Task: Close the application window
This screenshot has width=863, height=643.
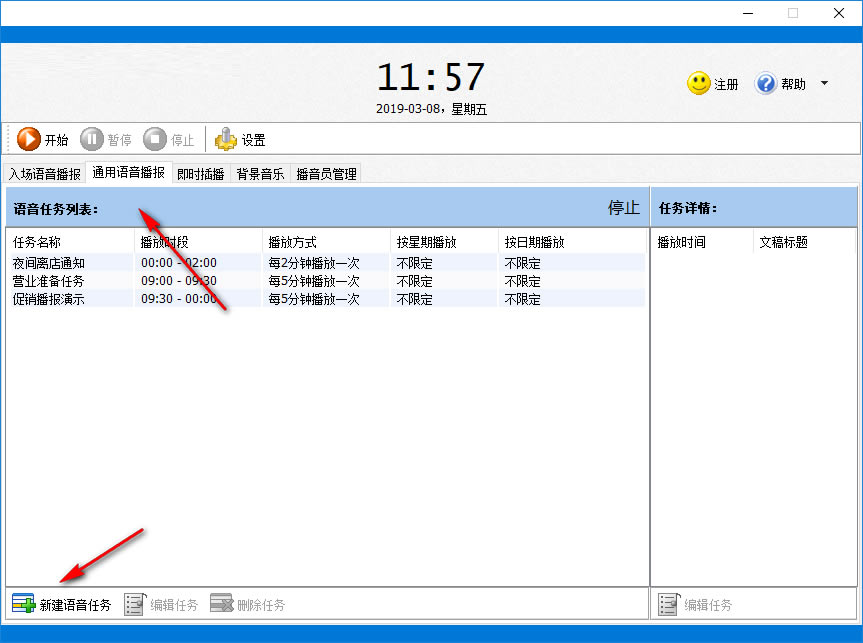Action: [839, 13]
